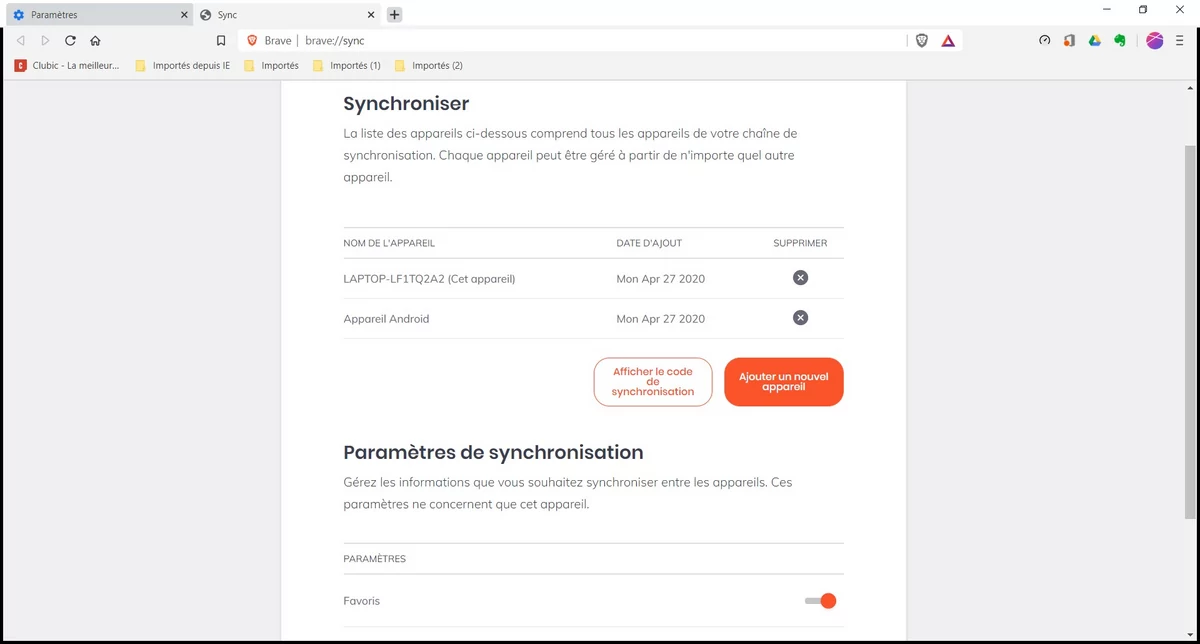Open a new tab with plus button

coord(394,15)
